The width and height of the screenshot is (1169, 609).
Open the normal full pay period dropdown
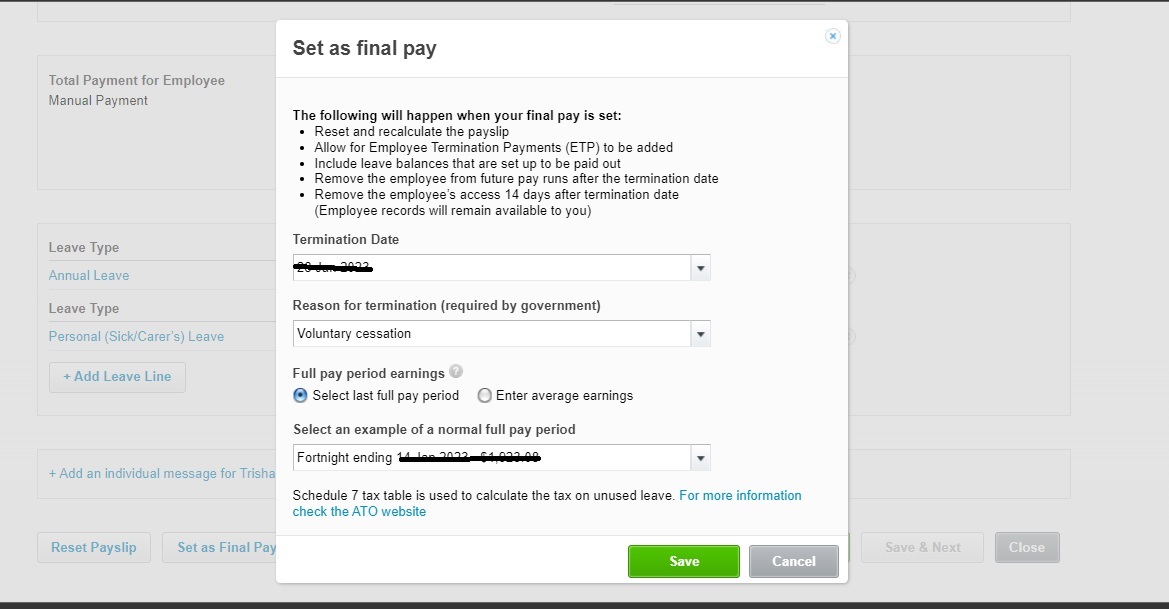pyautogui.click(x=701, y=458)
